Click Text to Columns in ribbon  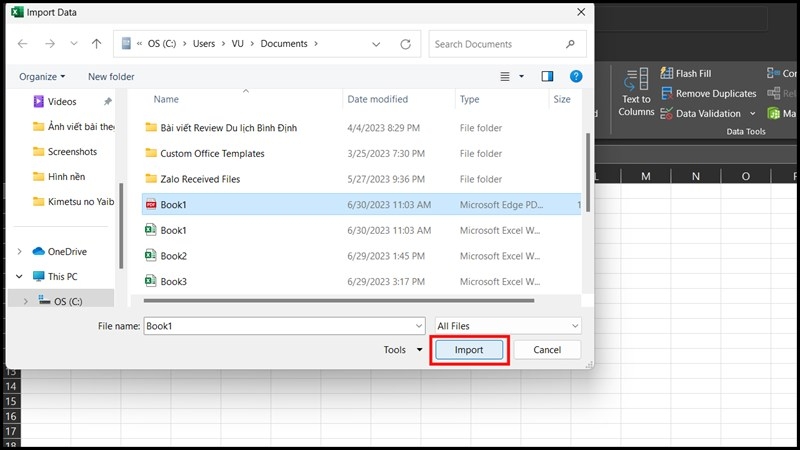[x=636, y=92]
